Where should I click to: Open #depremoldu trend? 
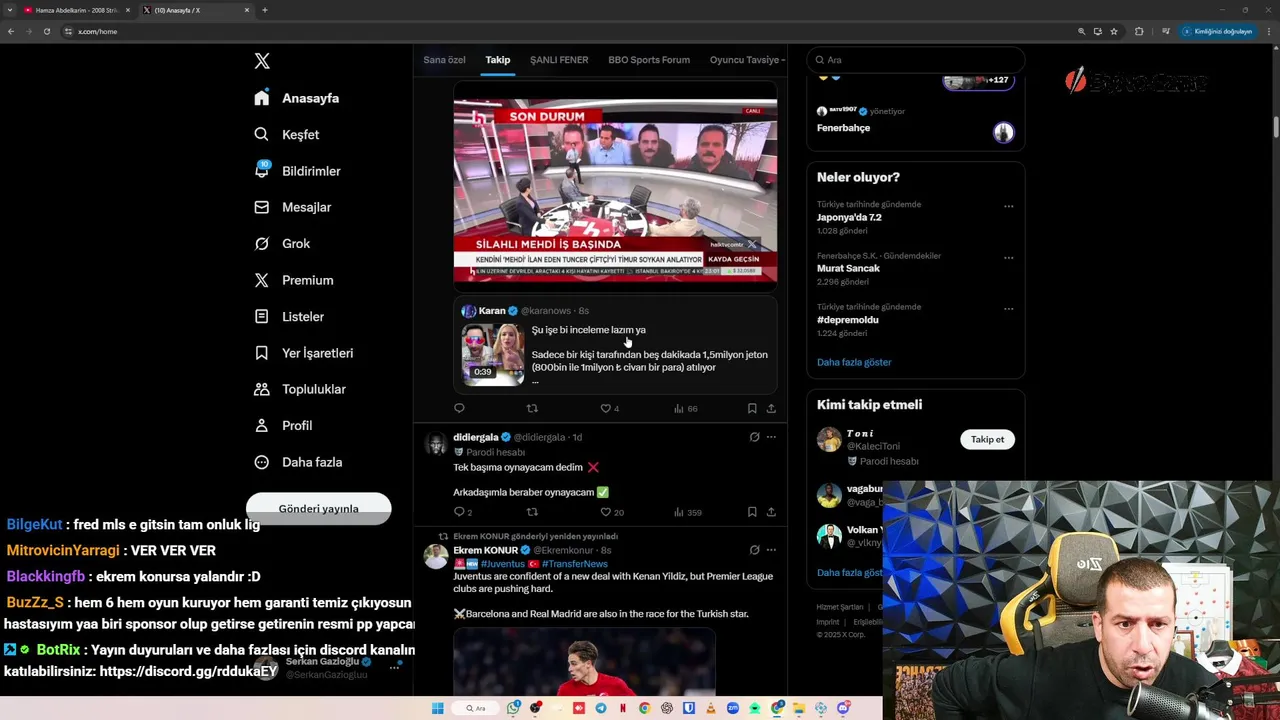click(847, 320)
